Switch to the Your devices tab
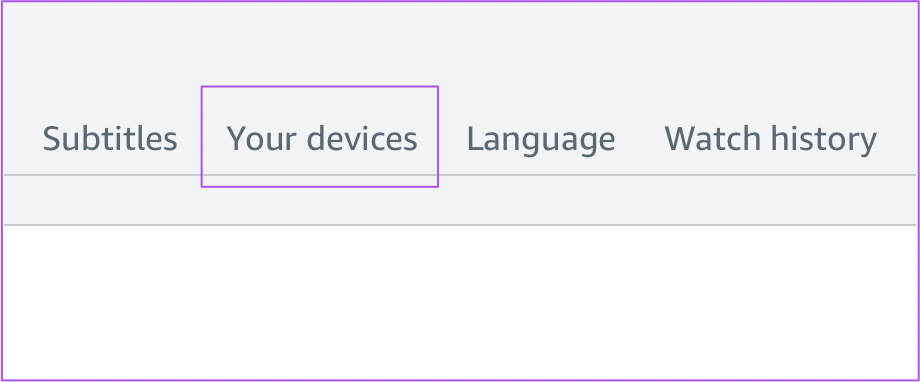 [x=322, y=140]
